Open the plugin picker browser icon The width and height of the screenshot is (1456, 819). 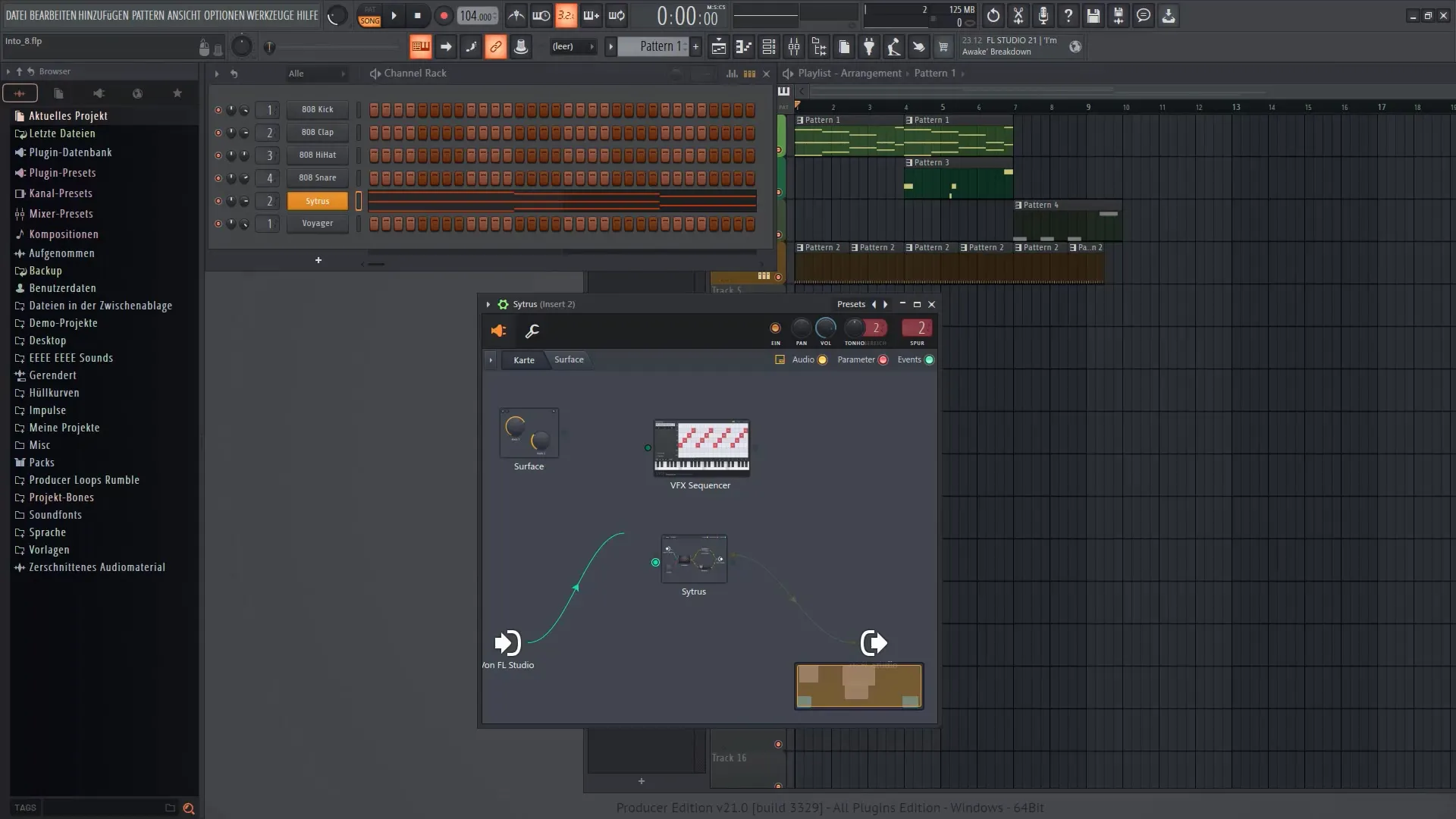pyautogui.click(x=869, y=47)
